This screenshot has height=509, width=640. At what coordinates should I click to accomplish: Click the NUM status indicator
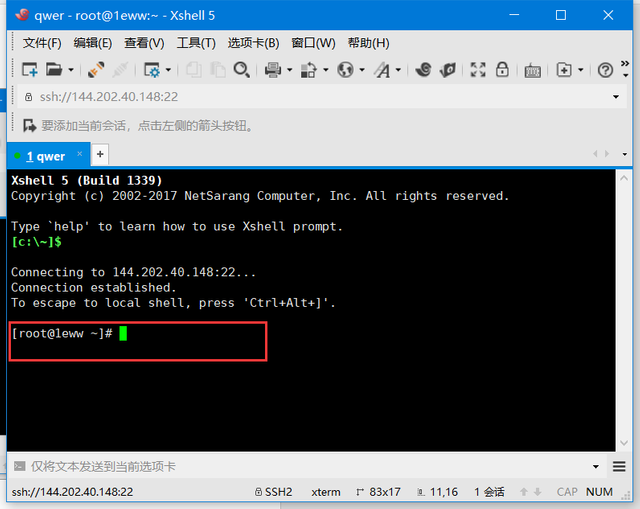pos(599,492)
